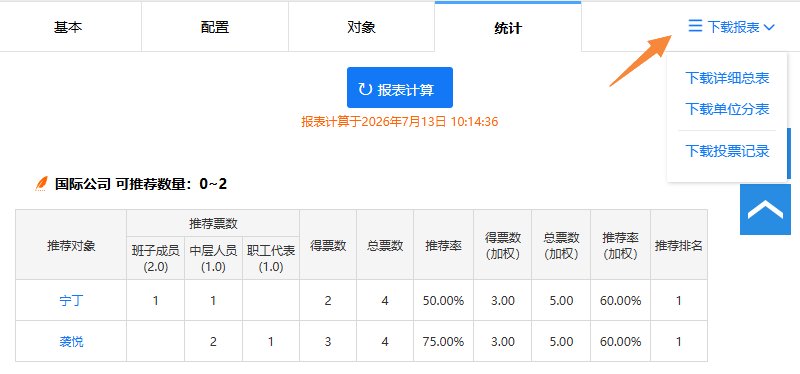The image size is (800, 374).
Task: Choose 下载投票记录 from the menu
Action: [x=727, y=152]
